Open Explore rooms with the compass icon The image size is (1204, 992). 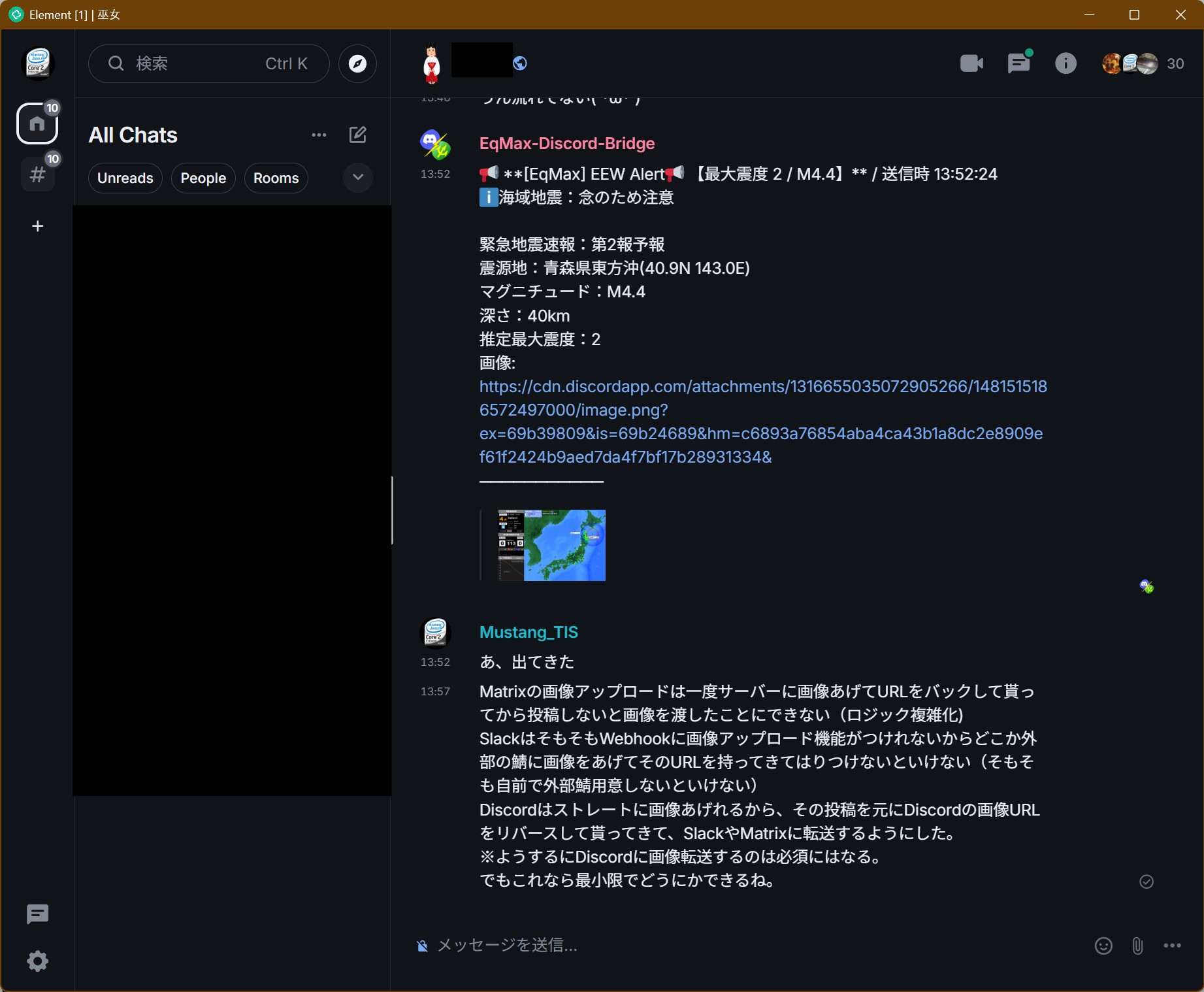pos(357,63)
